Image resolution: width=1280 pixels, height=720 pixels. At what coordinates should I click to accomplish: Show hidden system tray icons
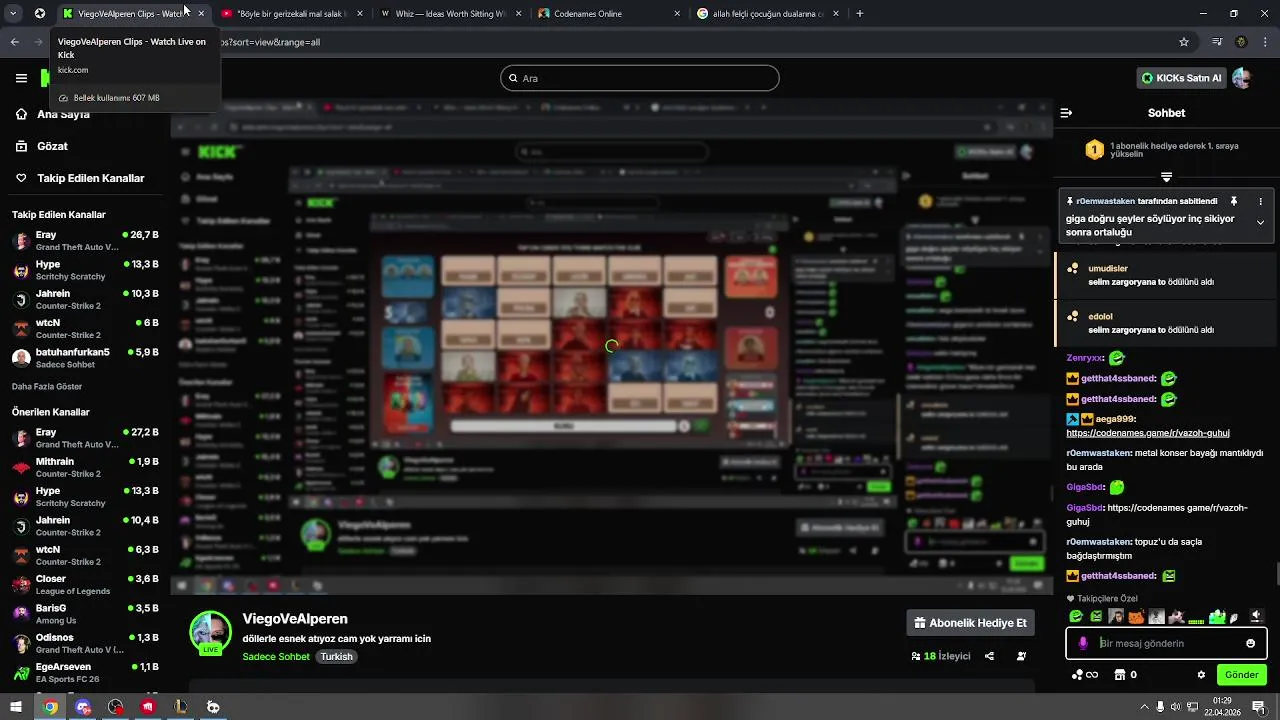tap(1144, 707)
